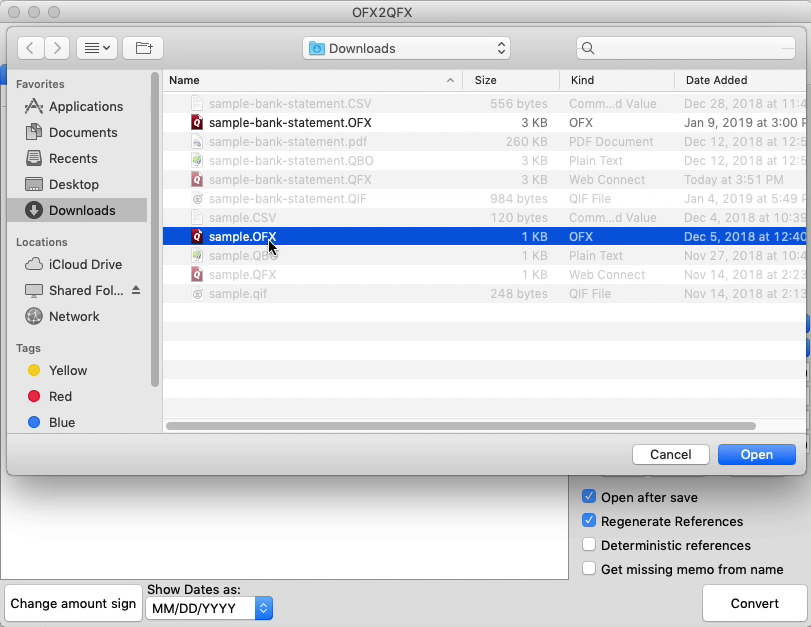The height and width of the screenshot is (627, 811).
Task: Open the Downloads location popup
Action: (407, 48)
